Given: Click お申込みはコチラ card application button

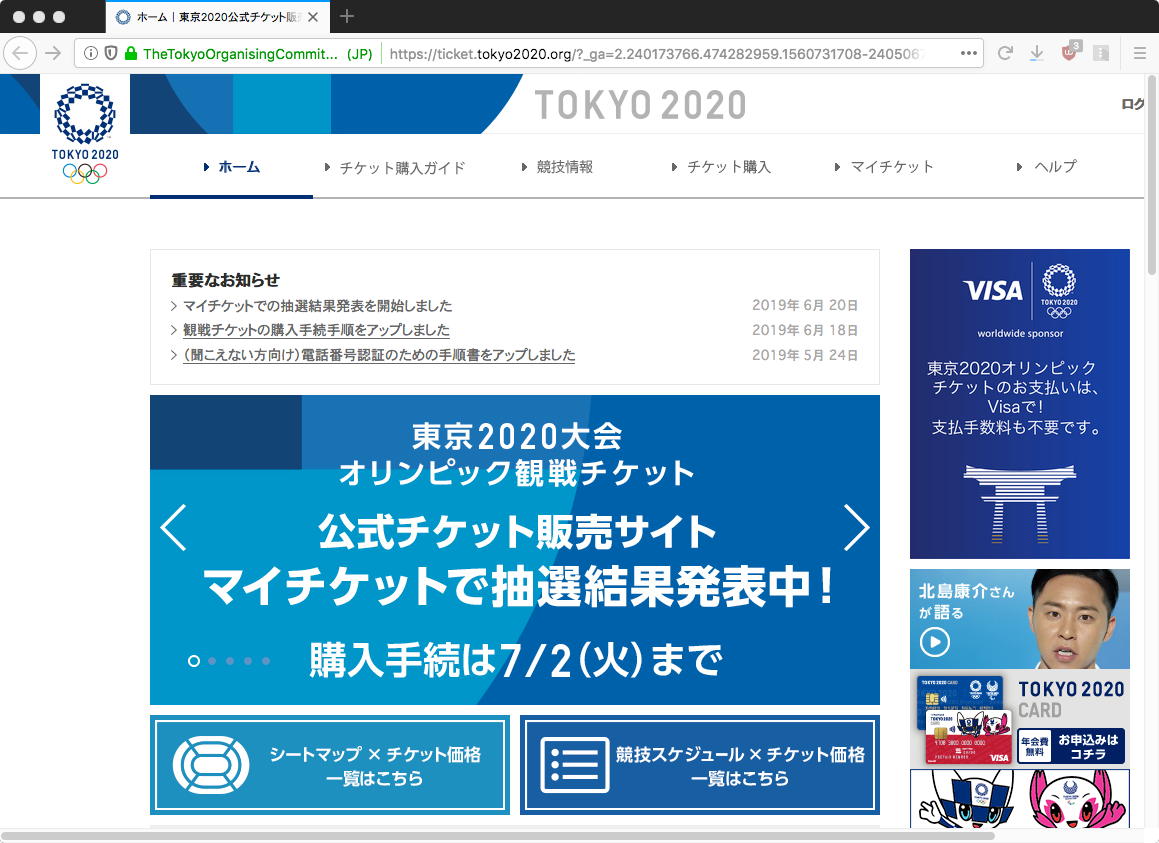Looking at the screenshot, I should [1072, 747].
